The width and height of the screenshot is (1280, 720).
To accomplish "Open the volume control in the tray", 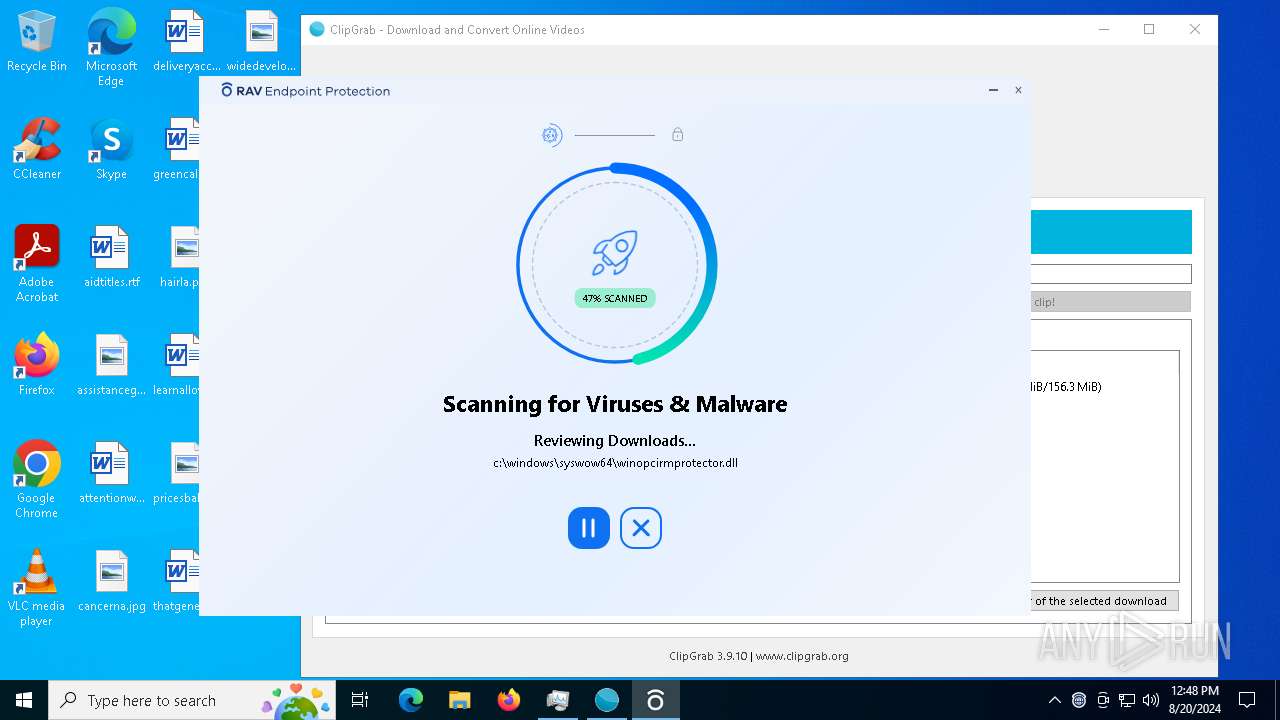I will (x=1151, y=700).
